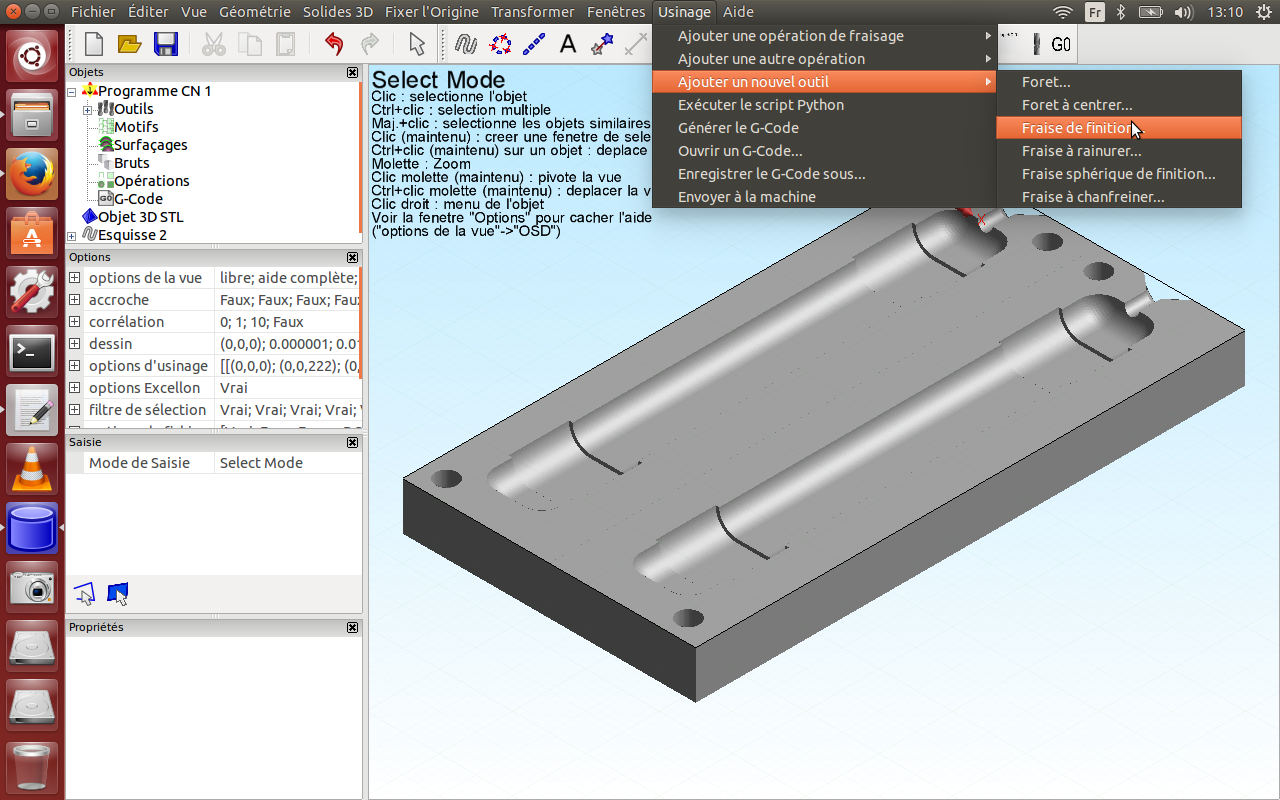This screenshot has height=800, width=1280.
Task: Close the Objets panel
Action: pyautogui.click(x=352, y=72)
